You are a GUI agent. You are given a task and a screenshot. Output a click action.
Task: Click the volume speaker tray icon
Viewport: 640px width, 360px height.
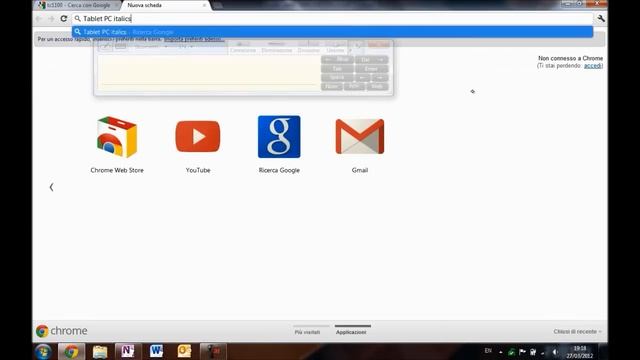[x=554, y=352]
